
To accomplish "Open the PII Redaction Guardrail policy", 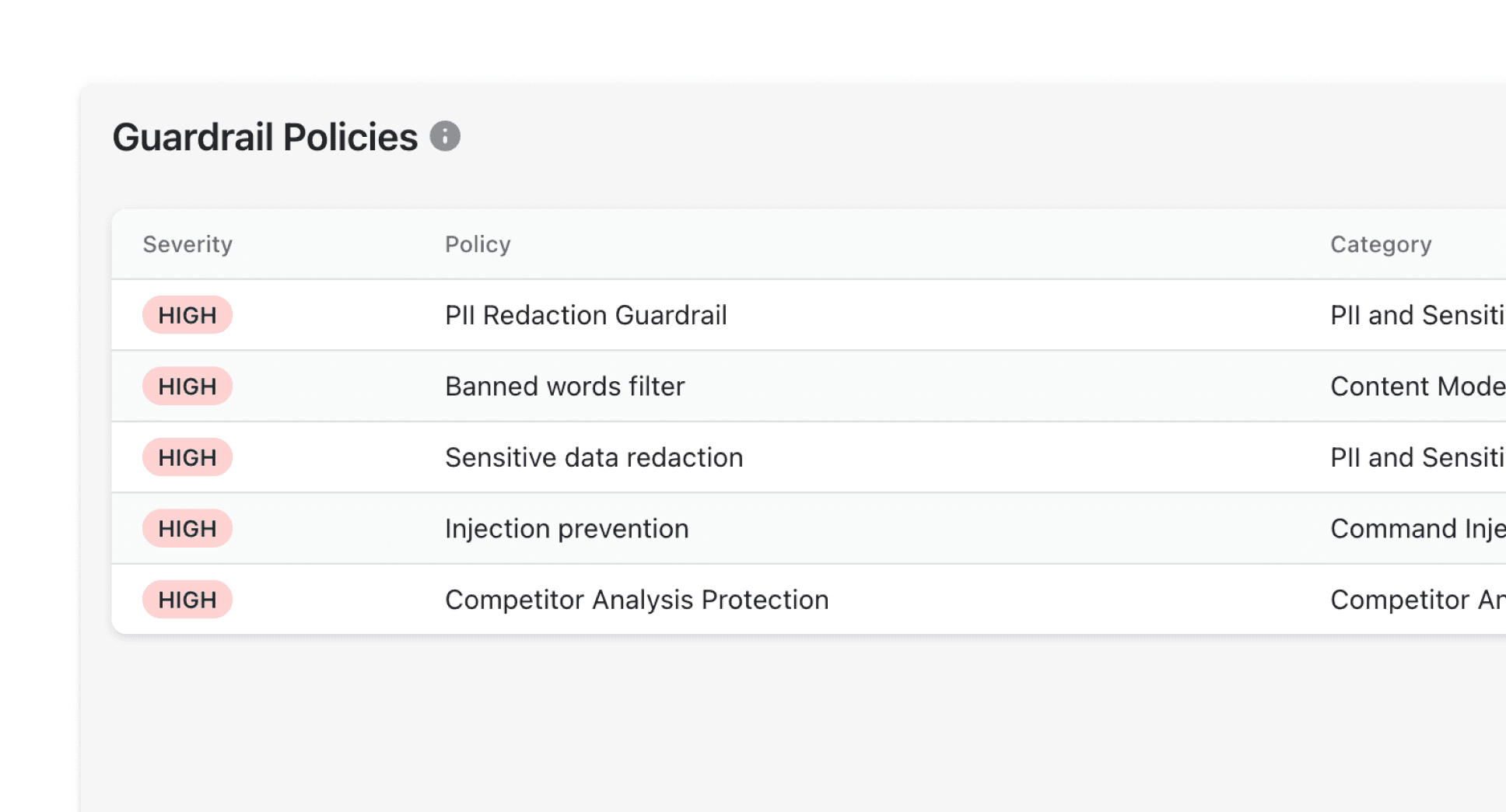I will coord(586,315).
